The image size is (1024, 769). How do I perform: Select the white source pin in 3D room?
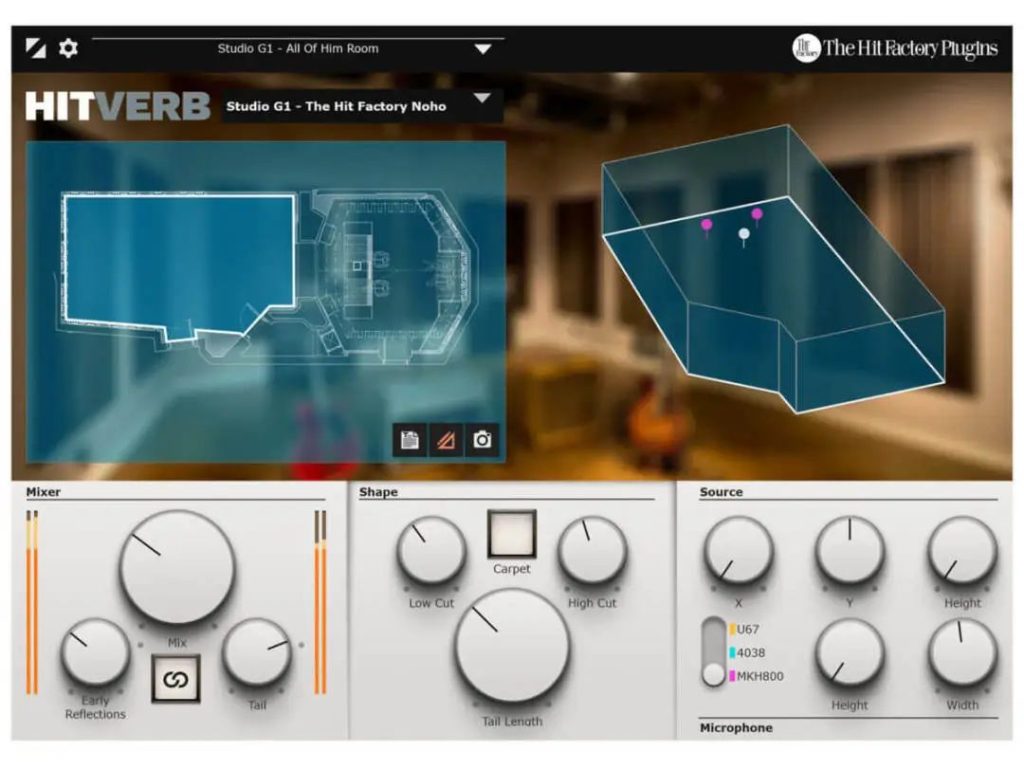coord(743,234)
